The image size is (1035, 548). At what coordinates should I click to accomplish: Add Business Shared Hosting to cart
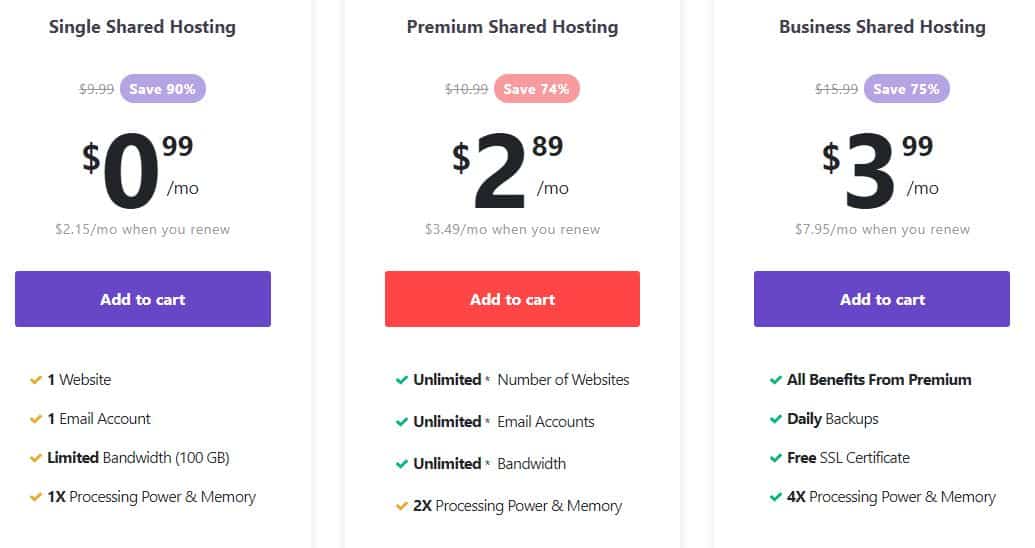click(882, 299)
